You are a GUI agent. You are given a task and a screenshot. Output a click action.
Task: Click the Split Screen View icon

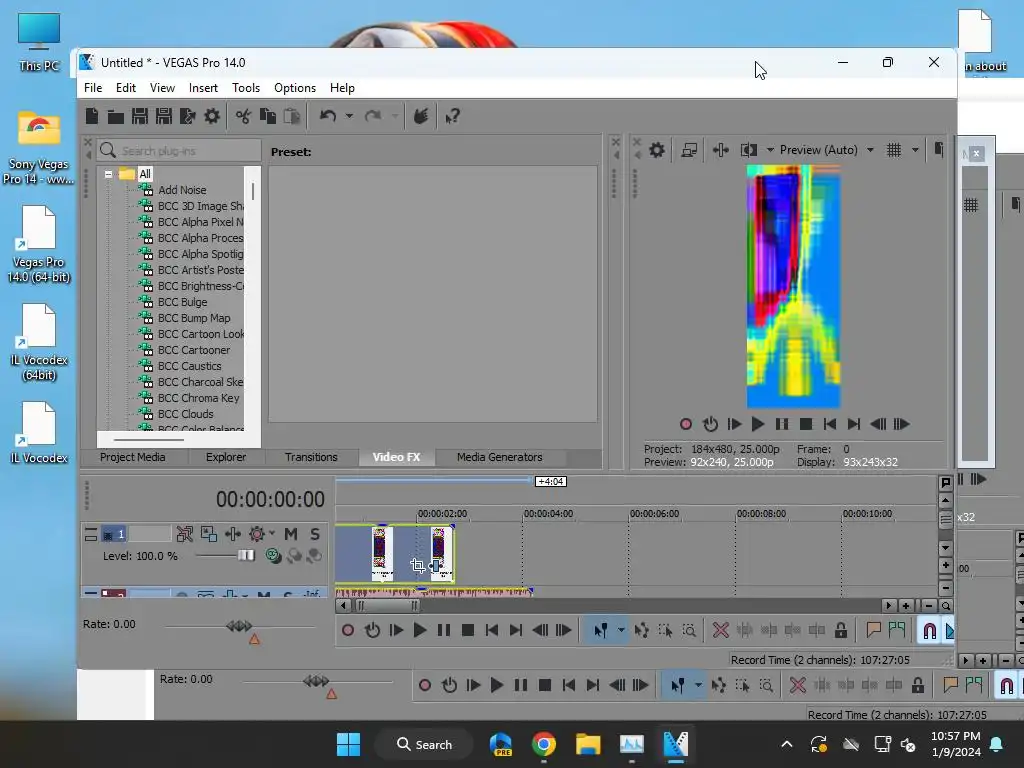pos(748,150)
